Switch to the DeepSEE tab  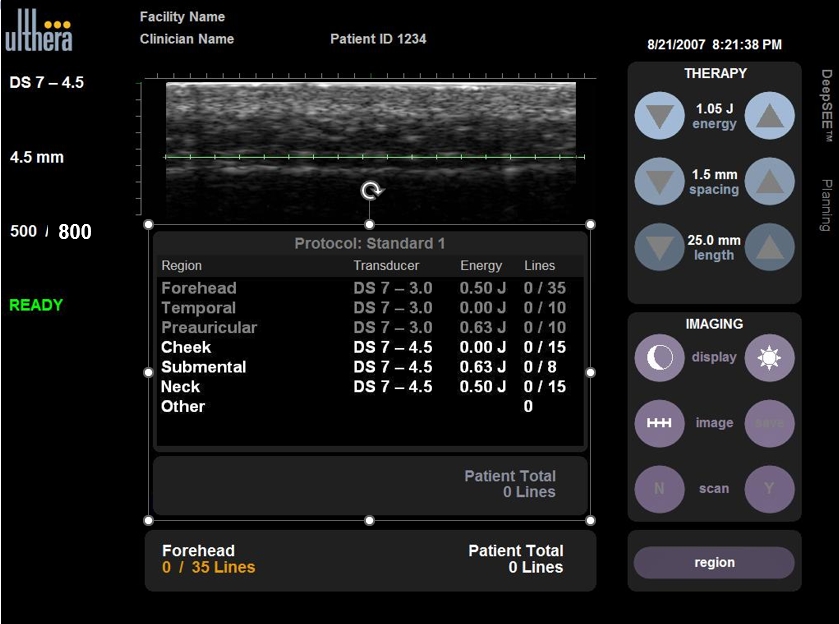(826, 105)
